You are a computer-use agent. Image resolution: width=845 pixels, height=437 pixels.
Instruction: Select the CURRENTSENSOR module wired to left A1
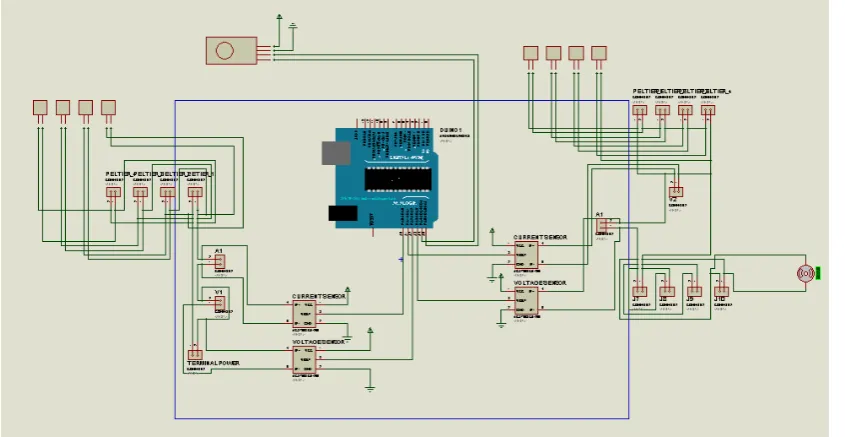304,314
